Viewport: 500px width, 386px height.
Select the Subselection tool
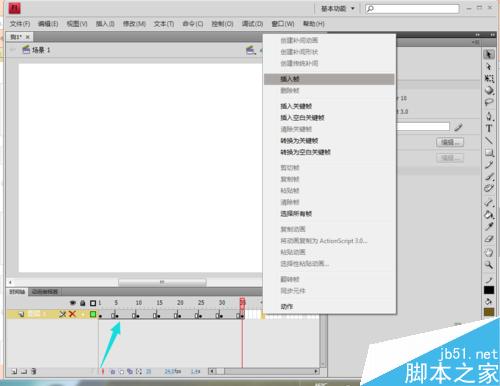pyautogui.click(x=489, y=67)
